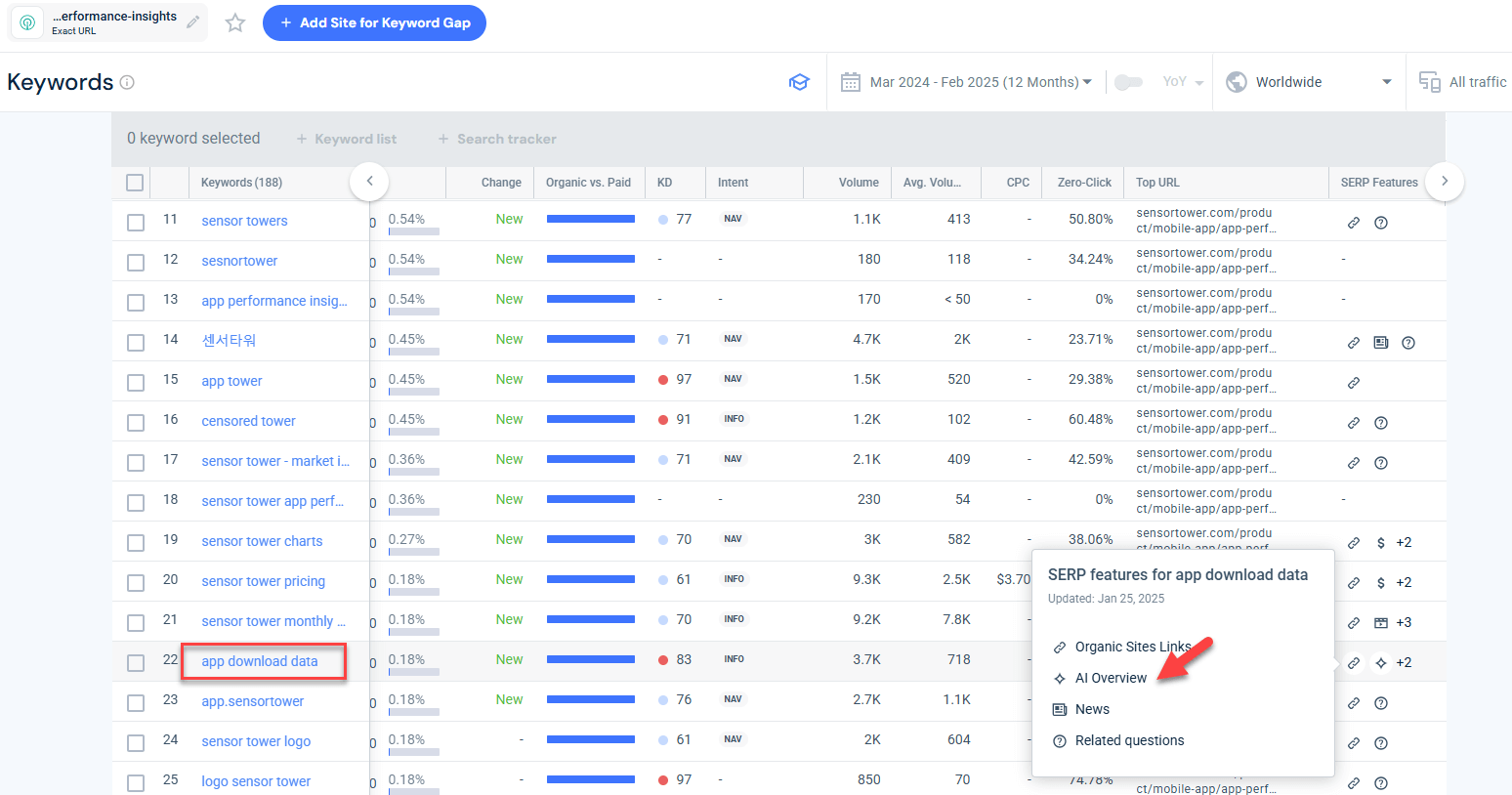The image size is (1512, 795).
Task: Click the pencil edit icon beside URL
Action: pos(193,22)
